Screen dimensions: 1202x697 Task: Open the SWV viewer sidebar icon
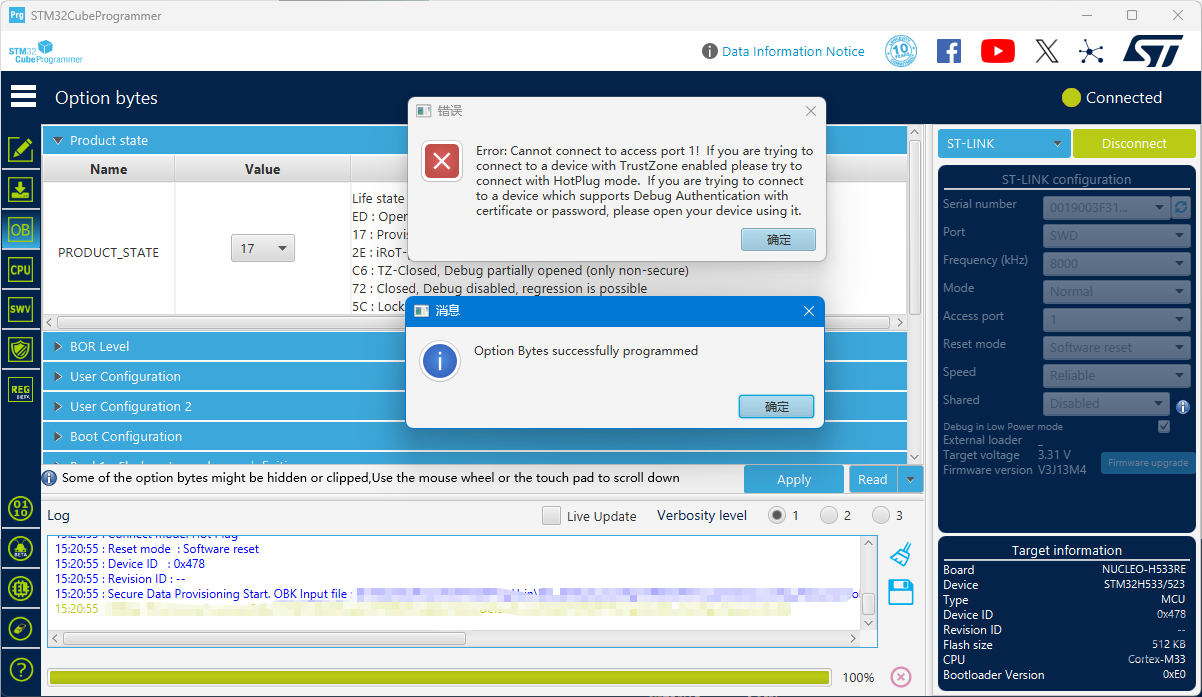(21, 310)
